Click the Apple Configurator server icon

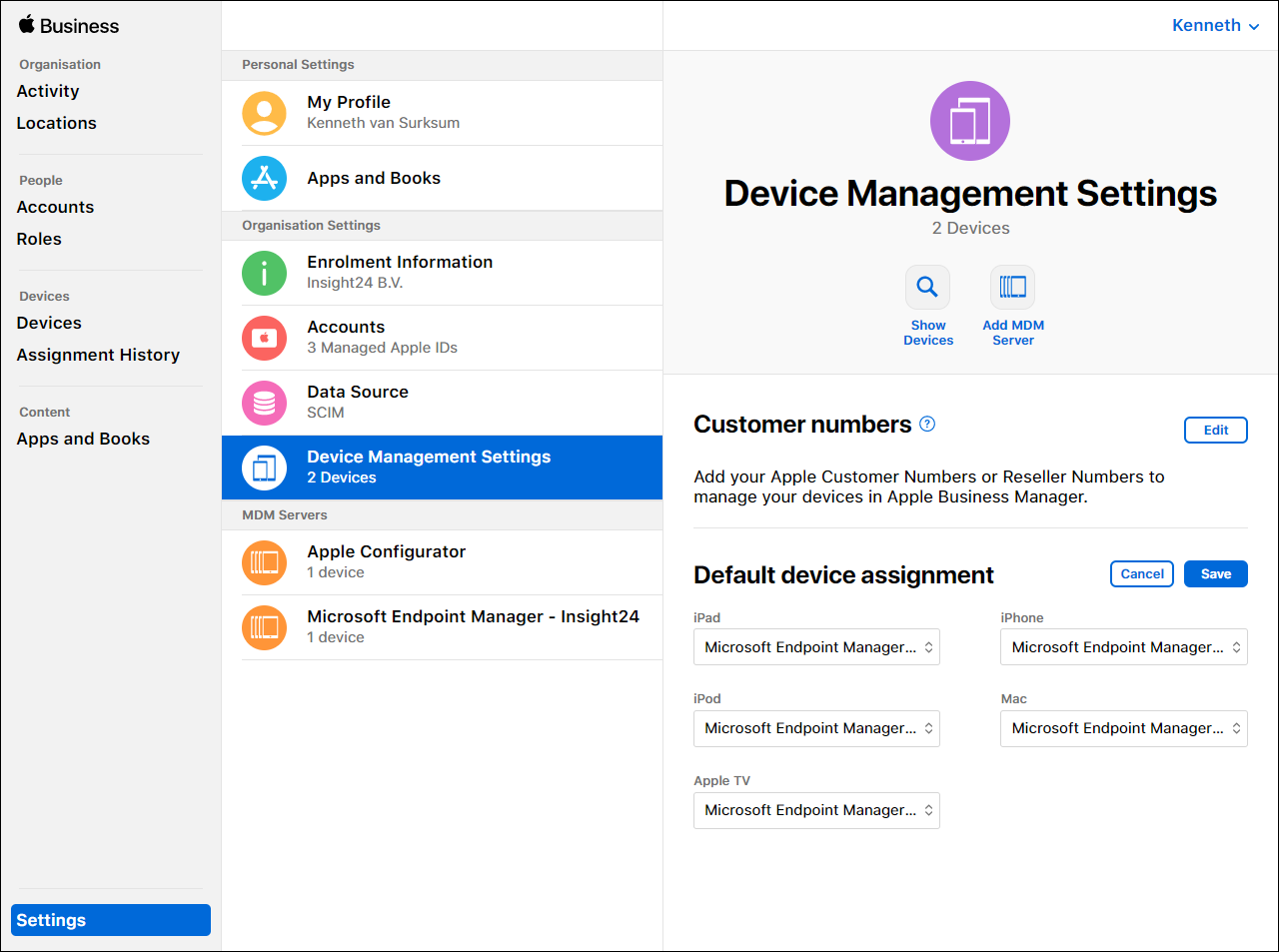pos(264,562)
